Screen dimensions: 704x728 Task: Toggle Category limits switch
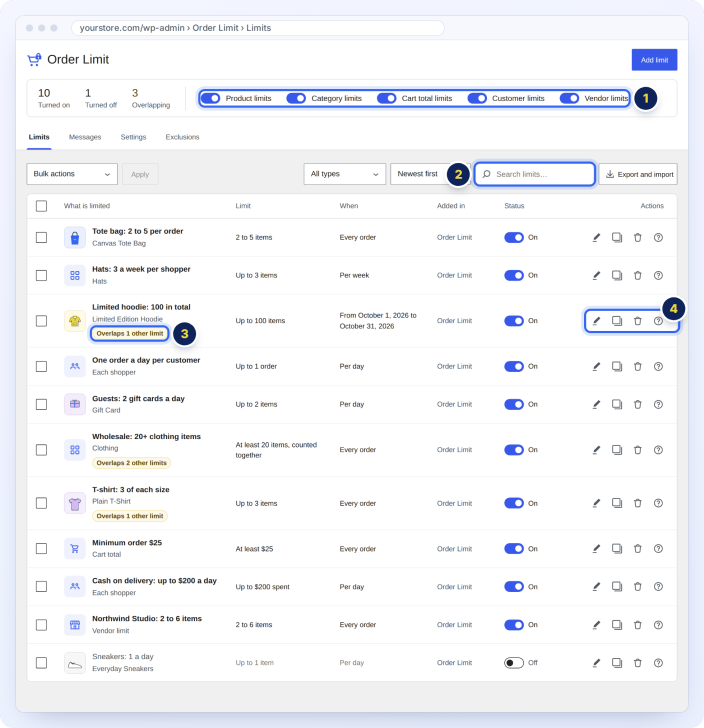[x=296, y=98]
